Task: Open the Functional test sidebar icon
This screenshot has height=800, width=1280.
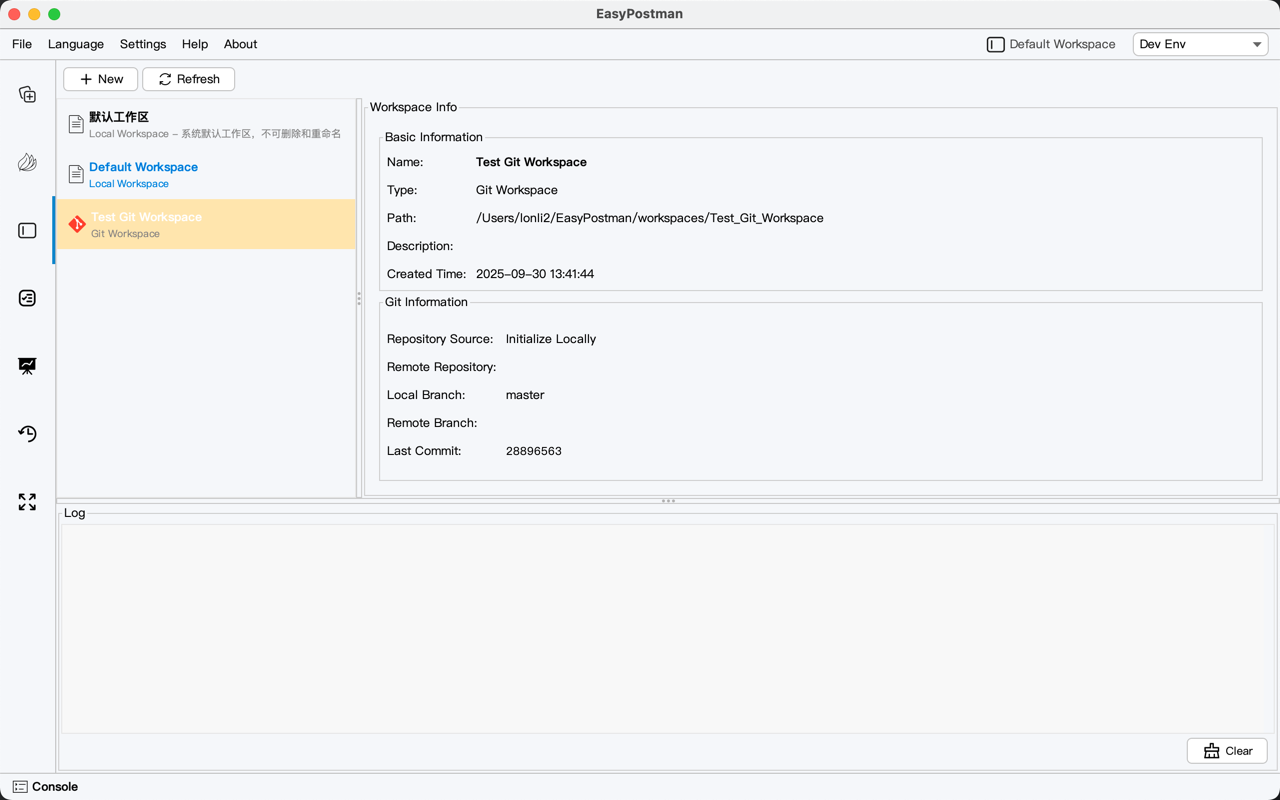Action: pos(27,298)
